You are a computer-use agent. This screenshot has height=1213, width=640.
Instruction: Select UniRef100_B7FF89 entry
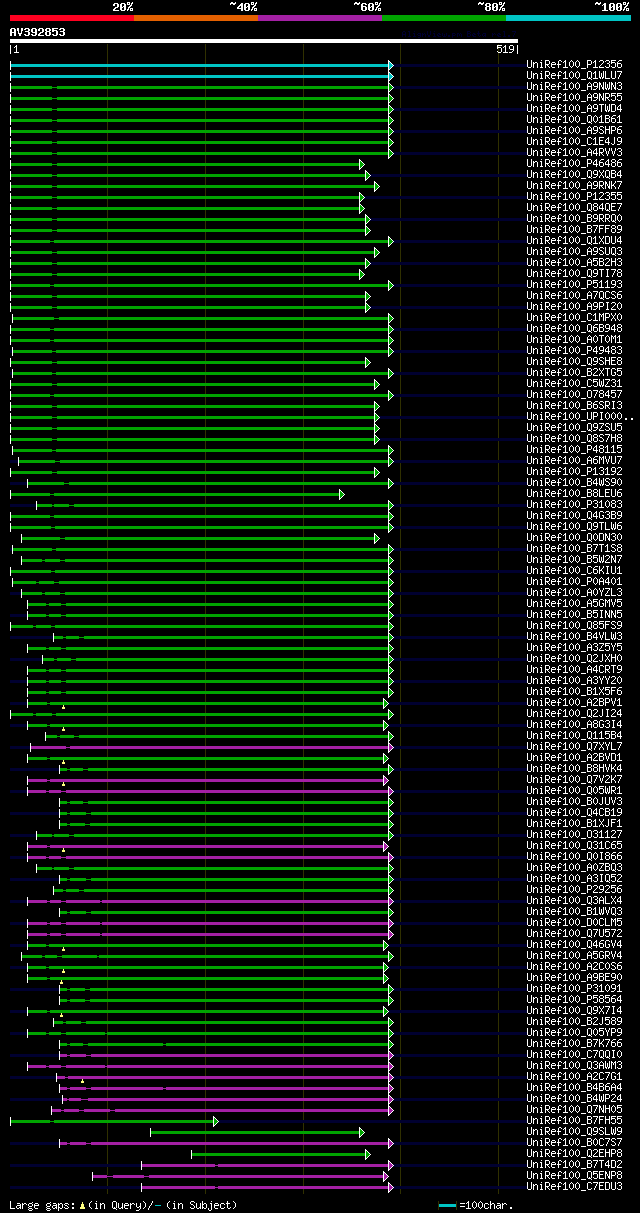(574, 229)
